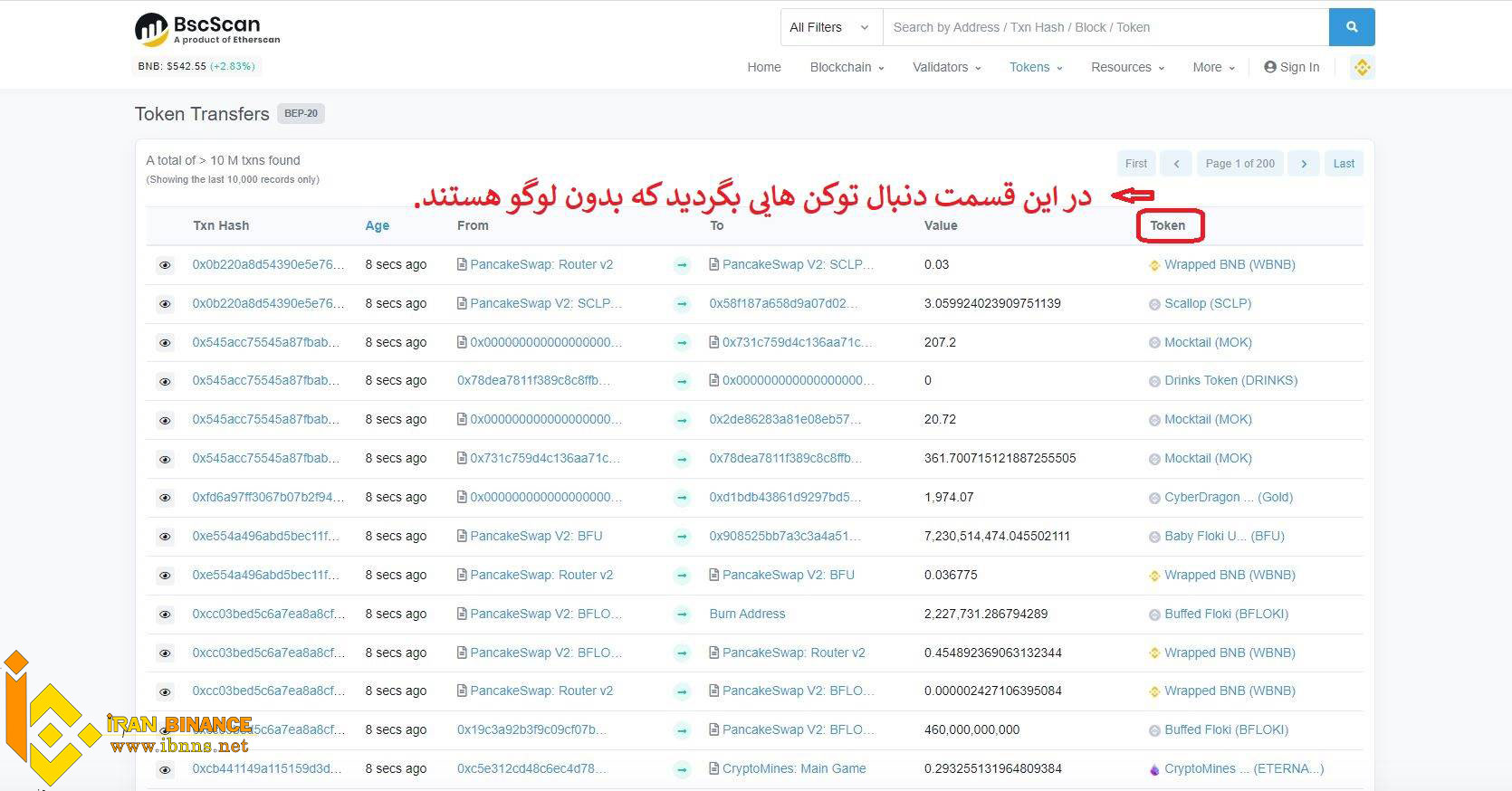Toggle the eye preview for the CyberDragon row
The image size is (1512, 791).
pyautogui.click(x=165, y=498)
